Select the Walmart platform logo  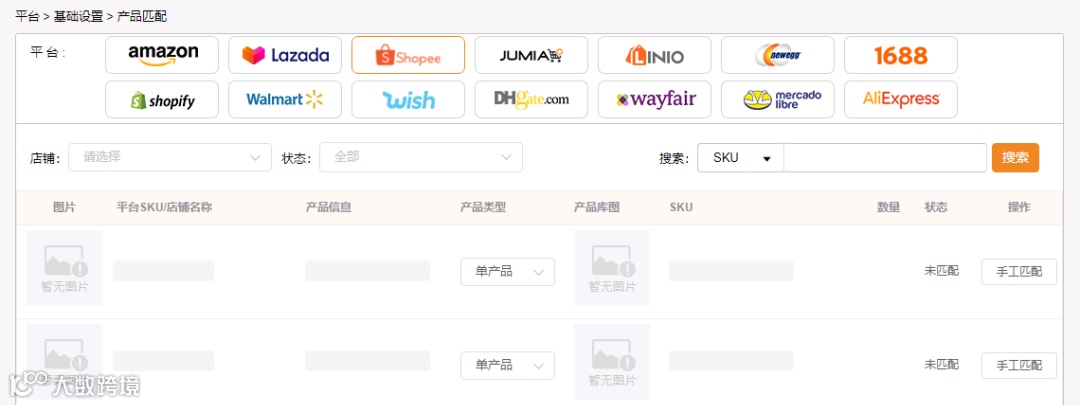pos(285,100)
